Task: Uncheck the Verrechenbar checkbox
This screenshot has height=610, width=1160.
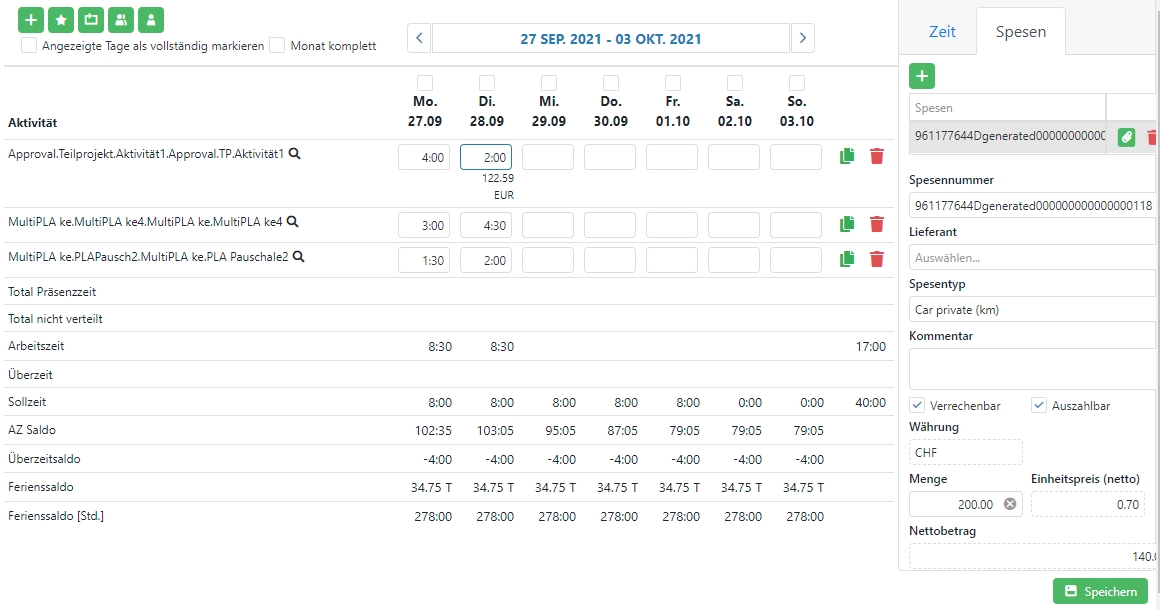Action: click(x=917, y=405)
